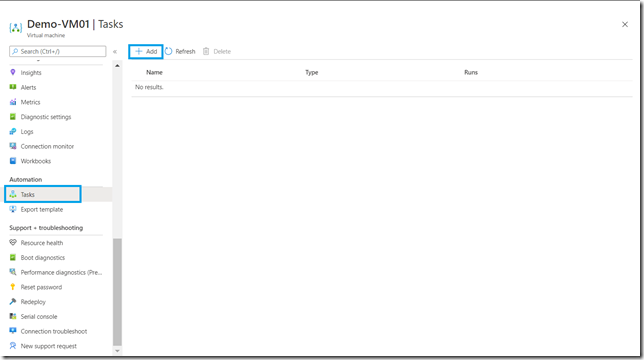Image resolution: width=644 pixels, height=360 pixels.
Task: Collapse the sidebar with double chevron
Action: (x=115, y=51)
